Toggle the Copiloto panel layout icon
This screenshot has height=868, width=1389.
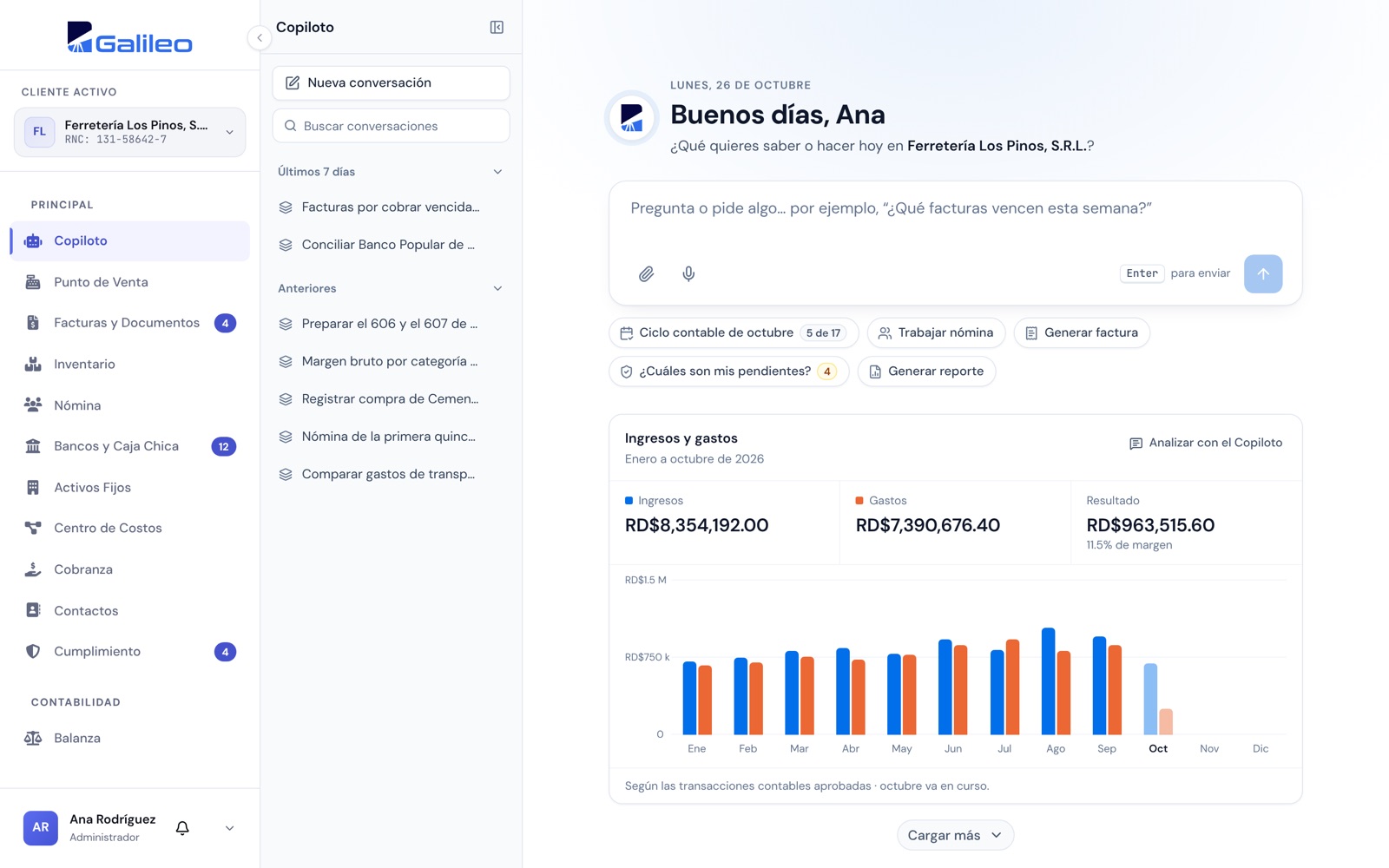point(497,28)
